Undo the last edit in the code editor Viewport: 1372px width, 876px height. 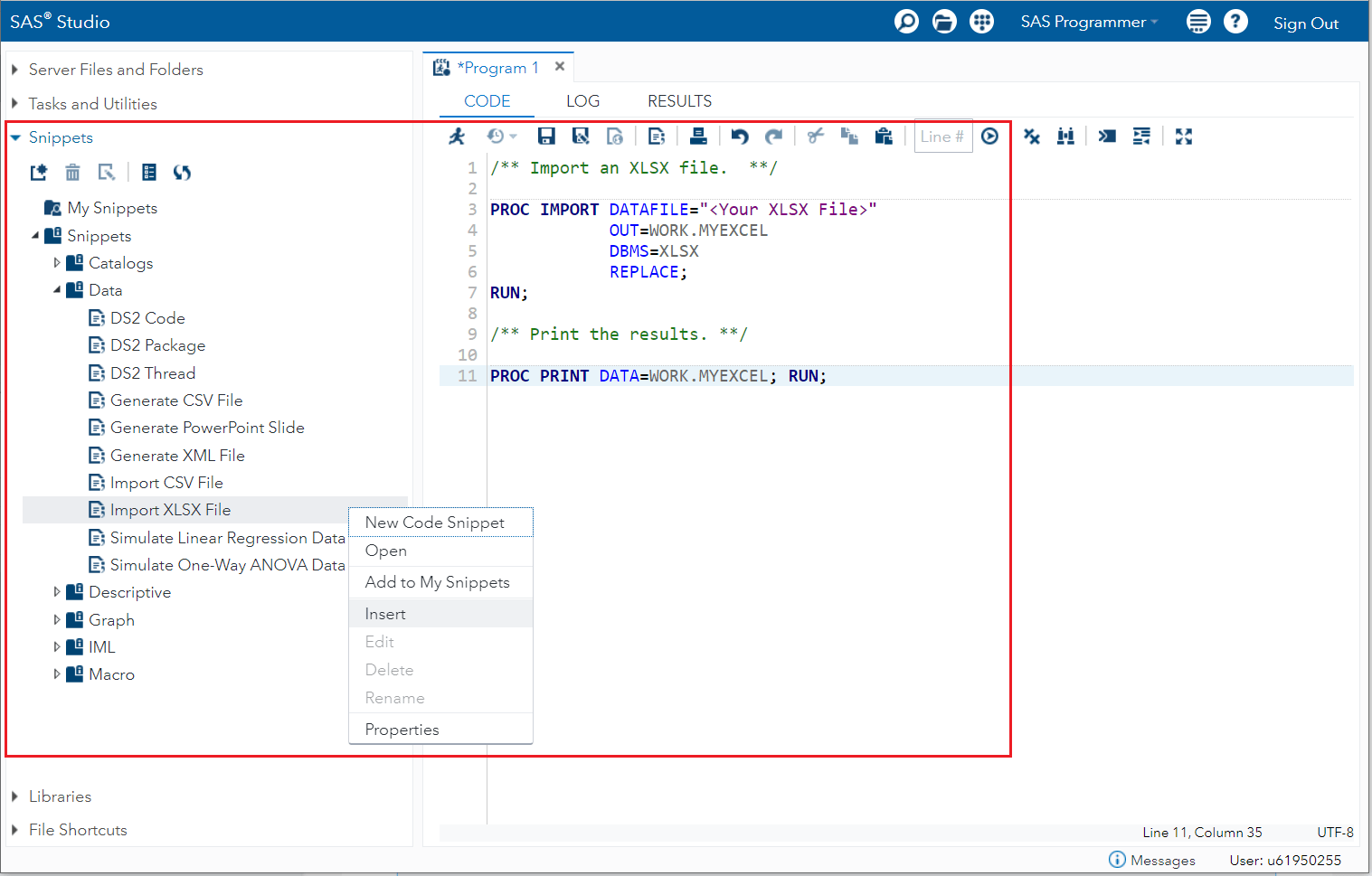coord(740,137)
